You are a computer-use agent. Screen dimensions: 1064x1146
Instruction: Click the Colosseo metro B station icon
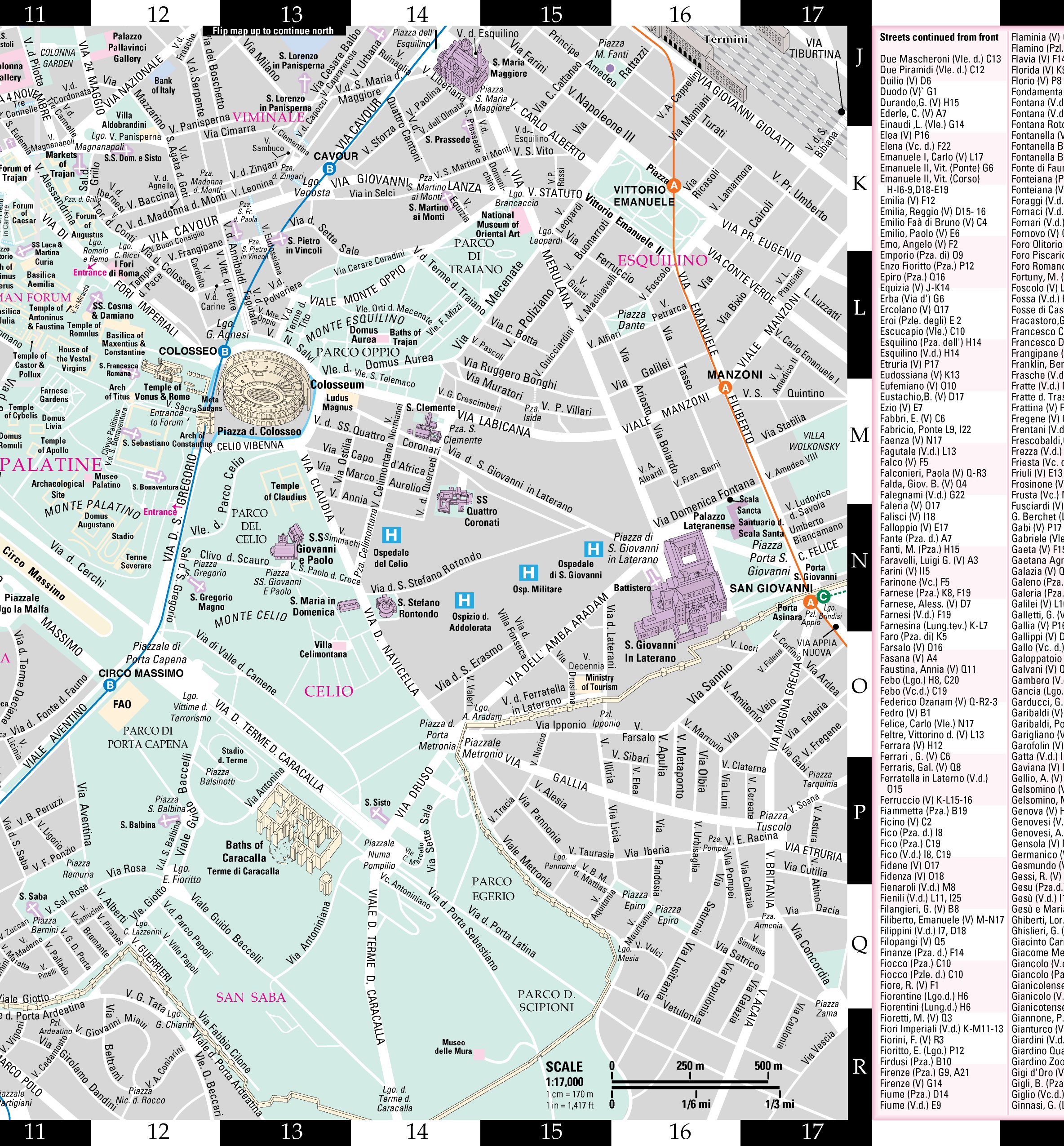225,351
